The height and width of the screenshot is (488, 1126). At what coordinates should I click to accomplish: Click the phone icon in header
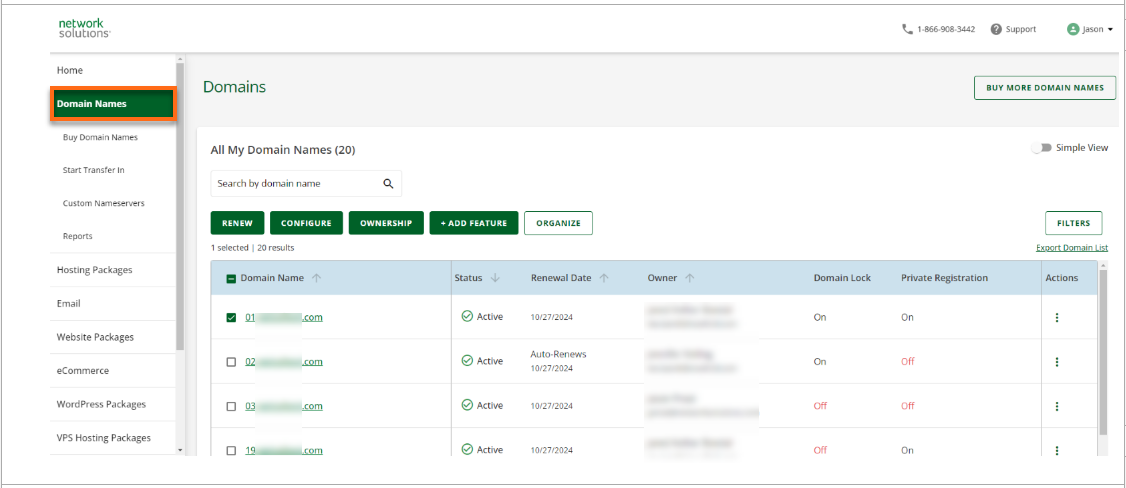[x=907, y=29]
